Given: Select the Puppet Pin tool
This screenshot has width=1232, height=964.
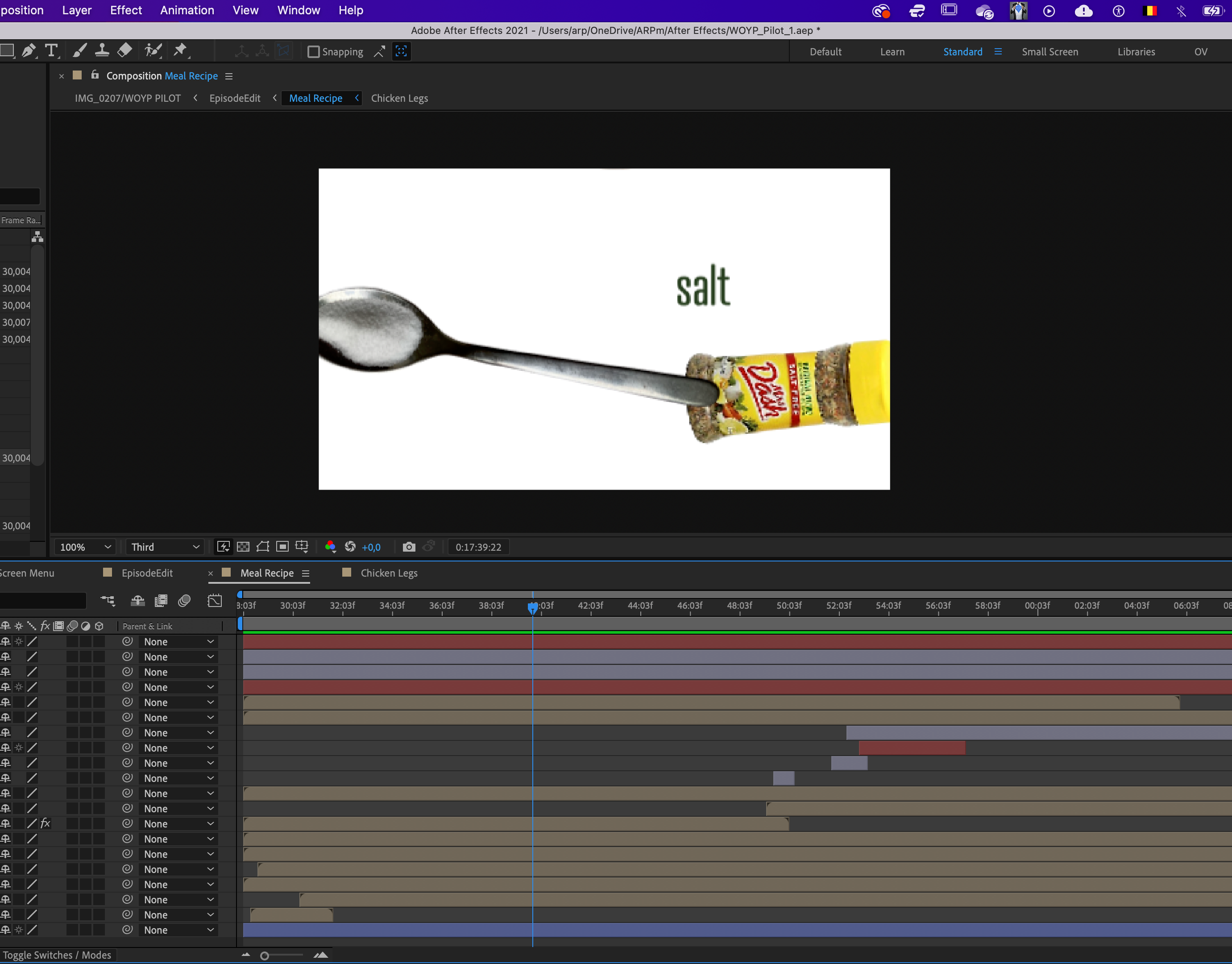Looking at the screenshot, I should point(181,51).
